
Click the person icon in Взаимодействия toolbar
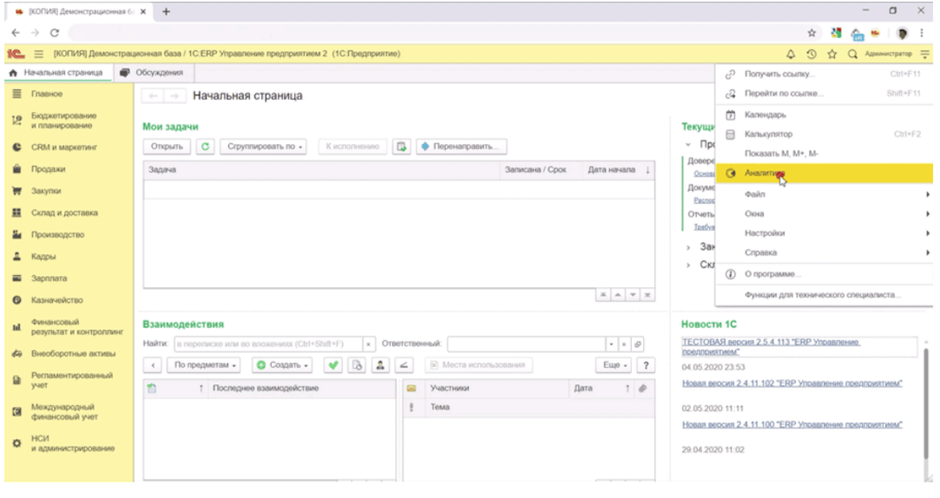coord(380,365)
